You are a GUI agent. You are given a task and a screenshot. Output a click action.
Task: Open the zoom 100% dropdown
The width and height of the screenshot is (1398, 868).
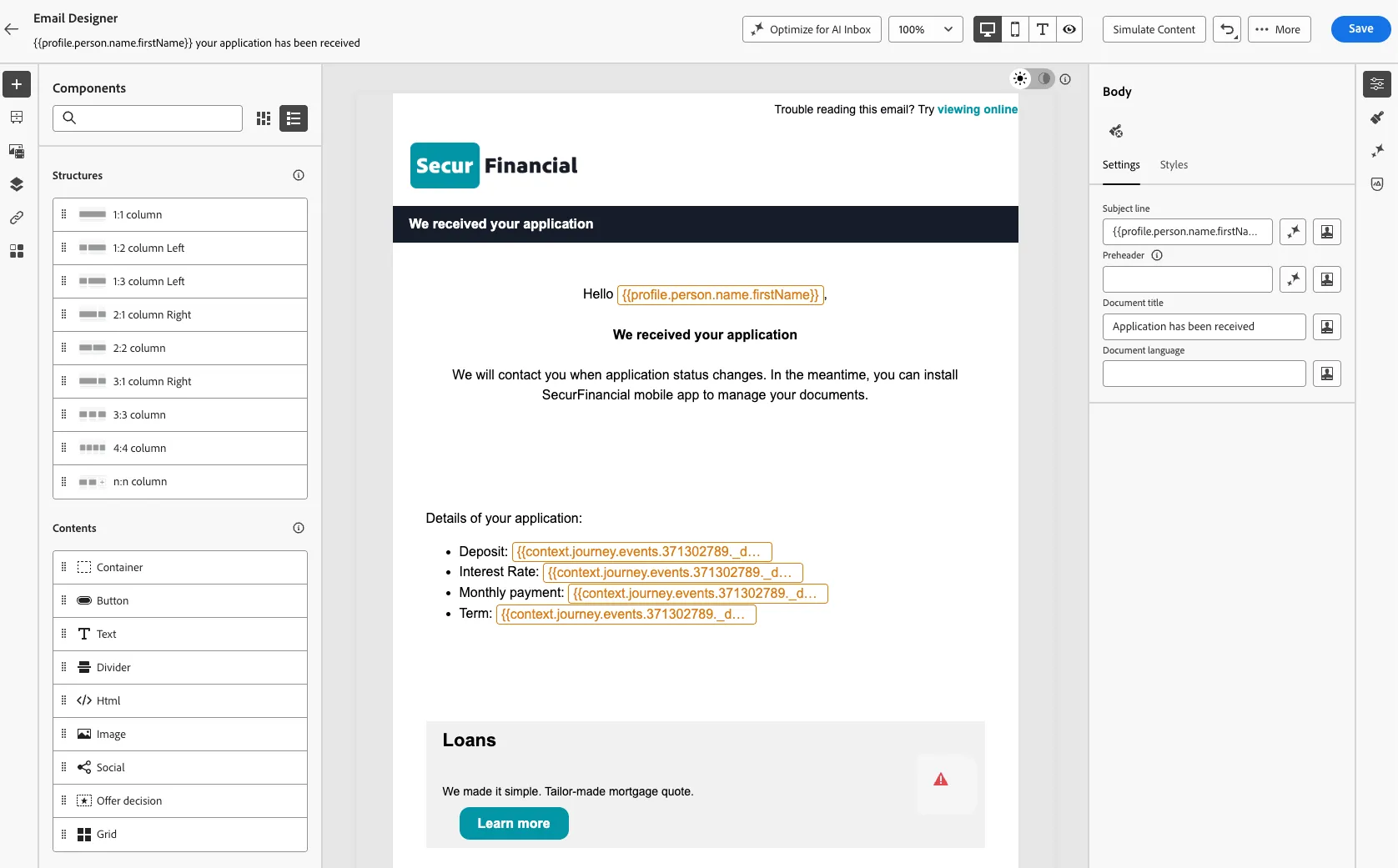(926, 29)
